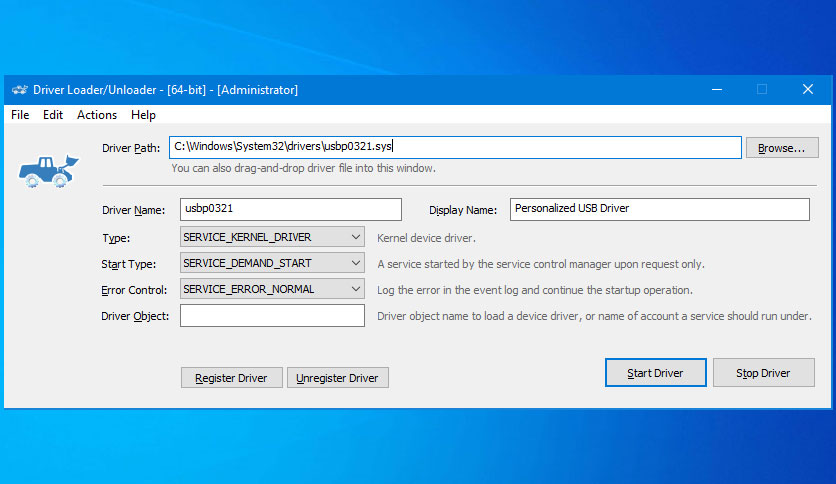Open the Actions menu

tap(97, 115)
